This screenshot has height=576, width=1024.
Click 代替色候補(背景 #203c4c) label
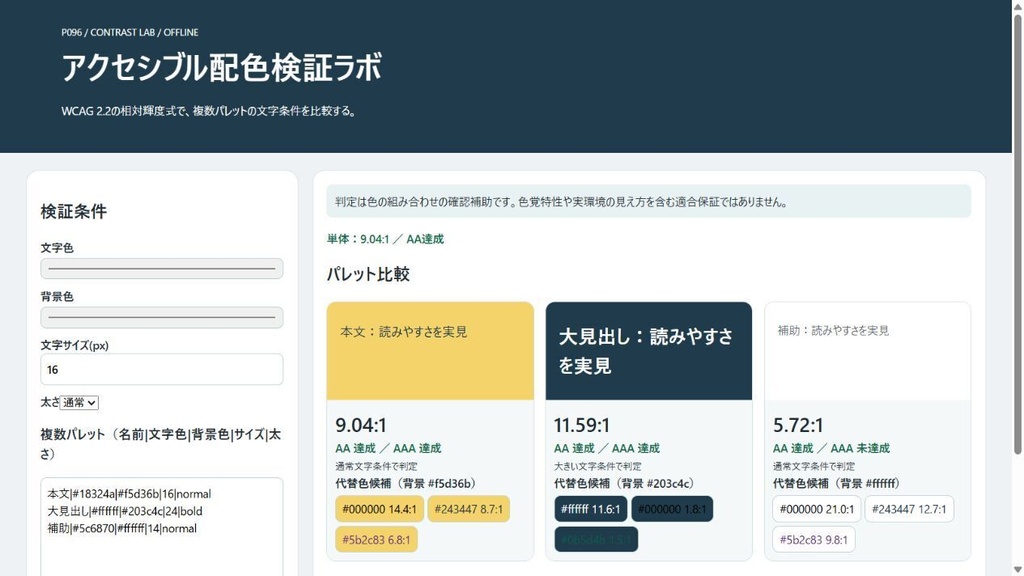pyautogui.click(x=626, y=484)
